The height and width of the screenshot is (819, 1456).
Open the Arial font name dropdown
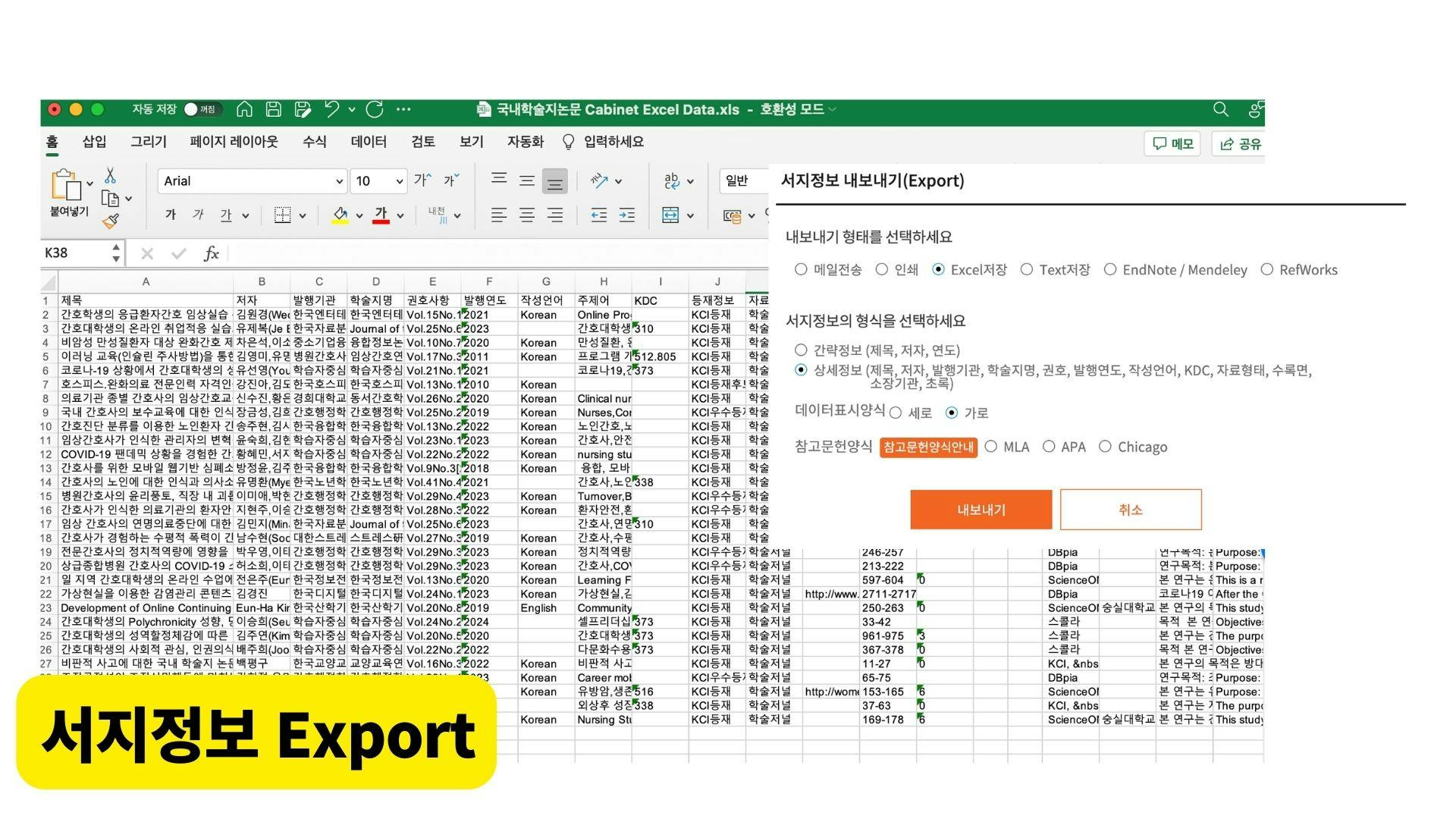(339, 181)
